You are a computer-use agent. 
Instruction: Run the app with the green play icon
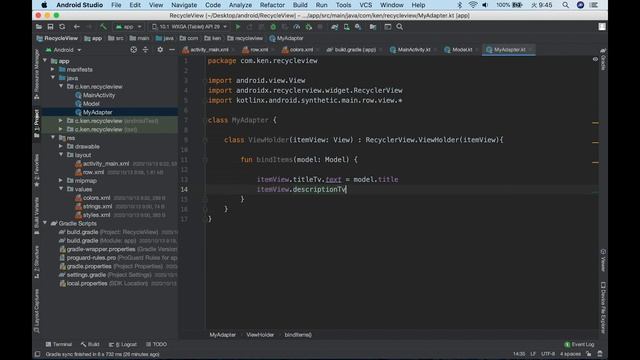238,27
